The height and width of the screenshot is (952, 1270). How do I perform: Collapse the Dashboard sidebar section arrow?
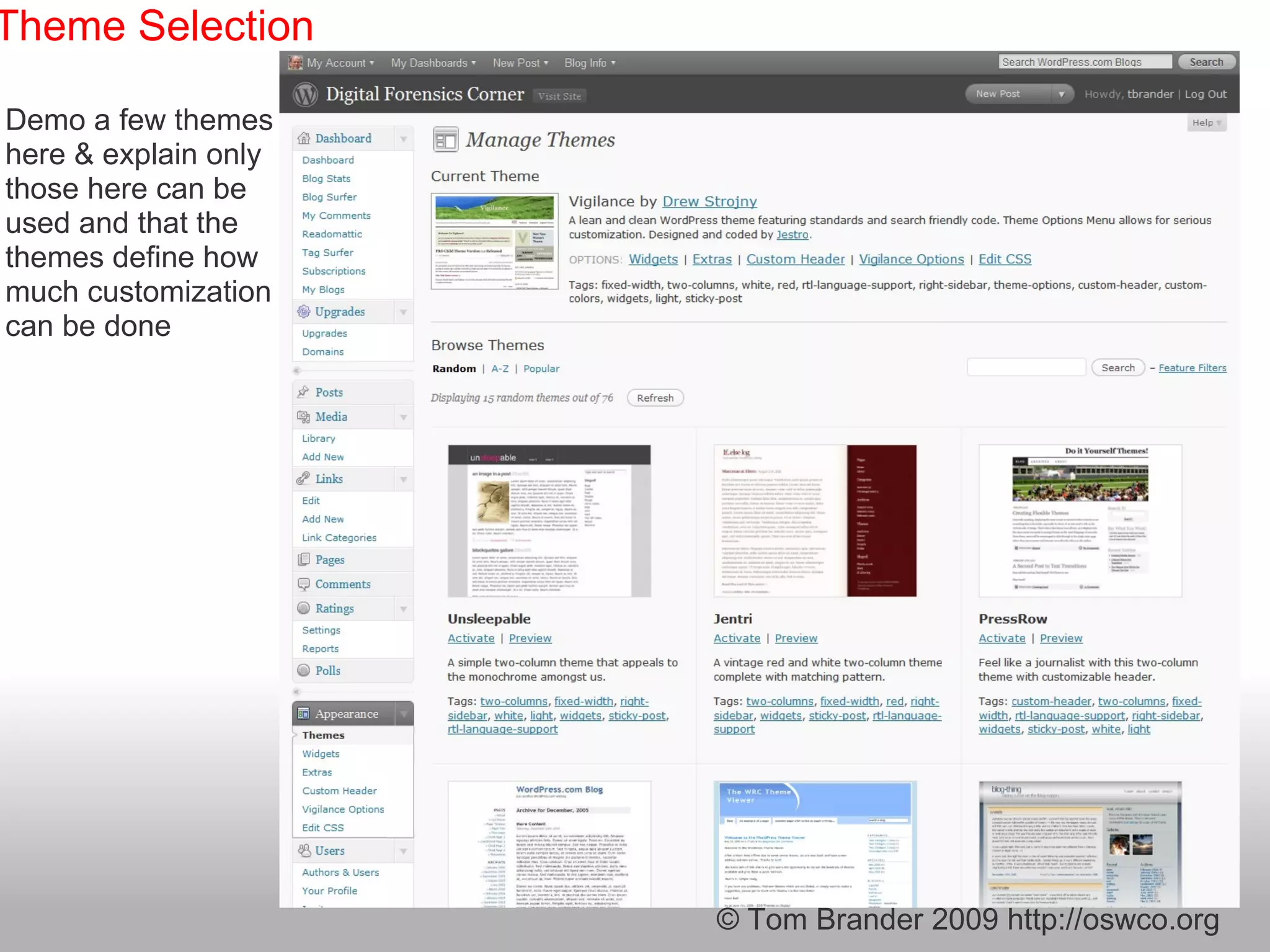click(x=403, y=139)
